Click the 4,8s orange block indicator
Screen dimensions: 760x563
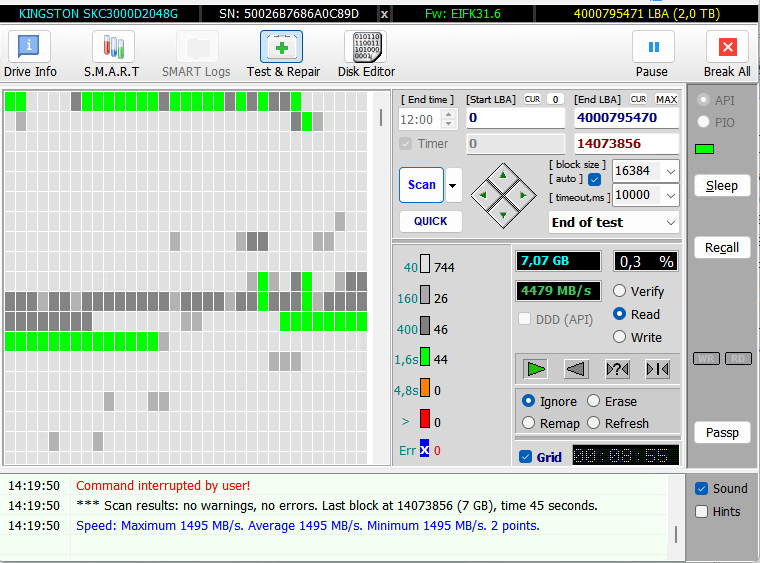point(425,388)
